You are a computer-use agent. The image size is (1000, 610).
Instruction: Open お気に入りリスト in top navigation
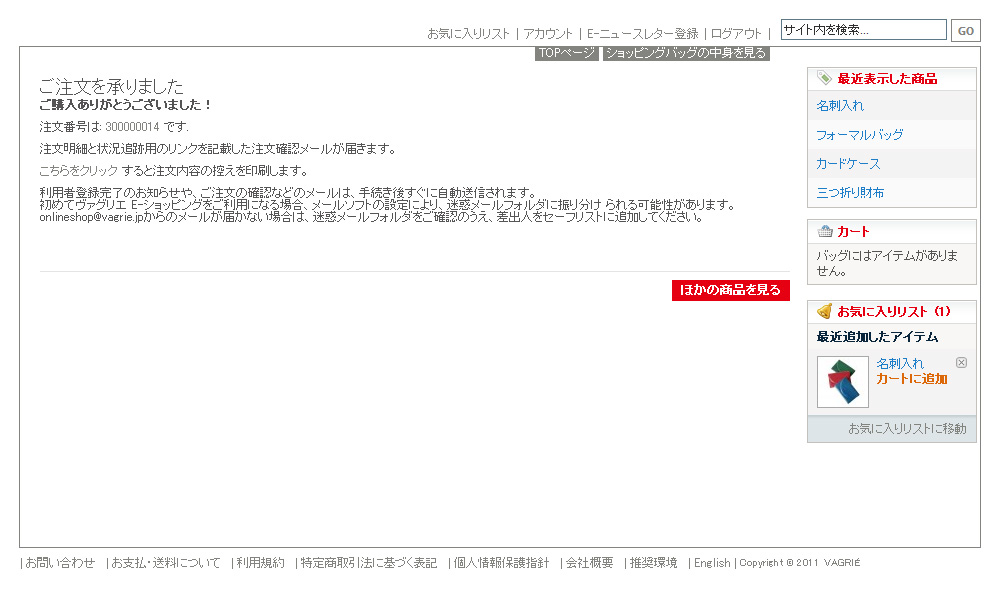(x=468, y=34)
